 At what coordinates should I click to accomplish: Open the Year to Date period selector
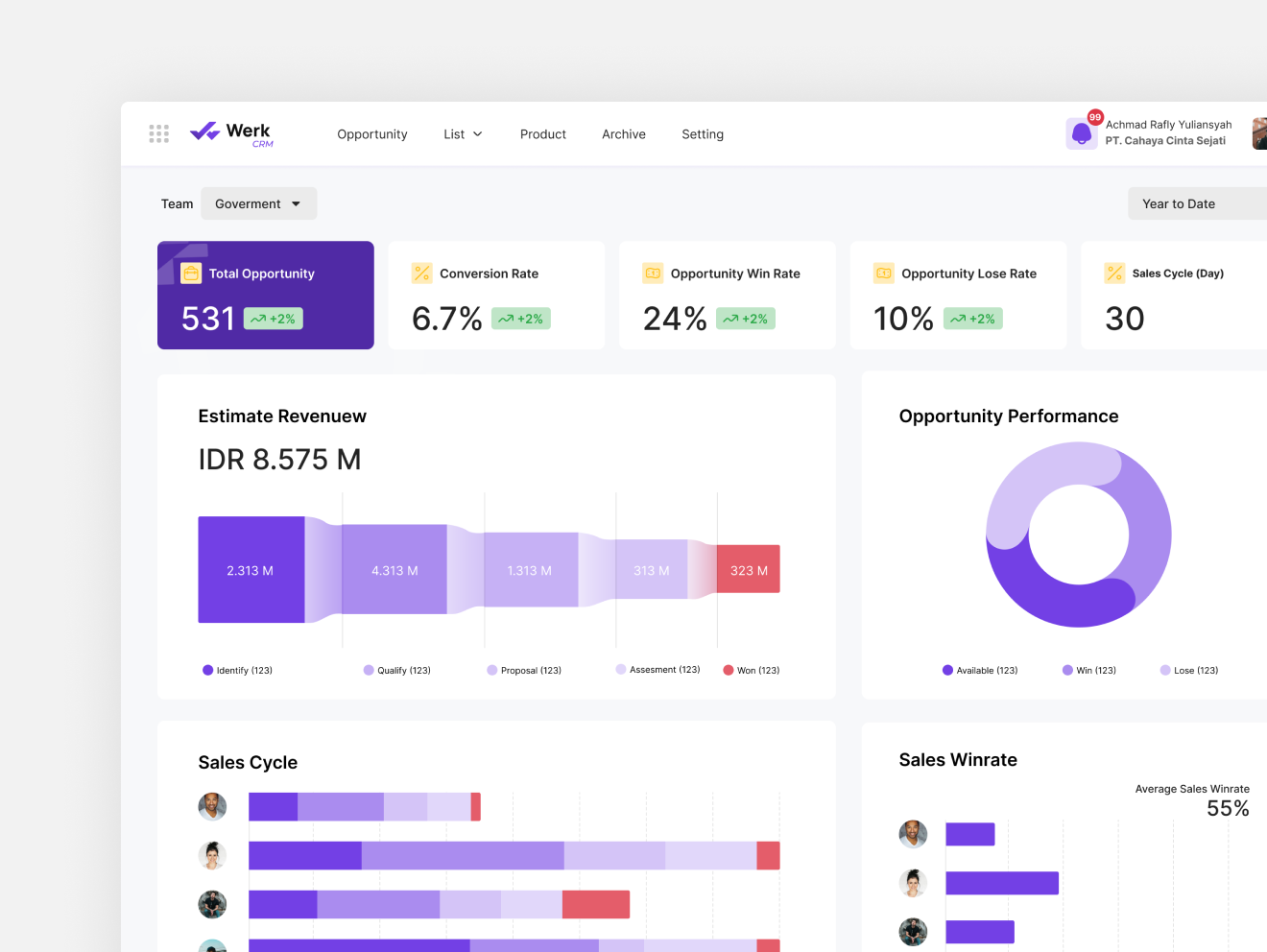(x=1198, y=203)
